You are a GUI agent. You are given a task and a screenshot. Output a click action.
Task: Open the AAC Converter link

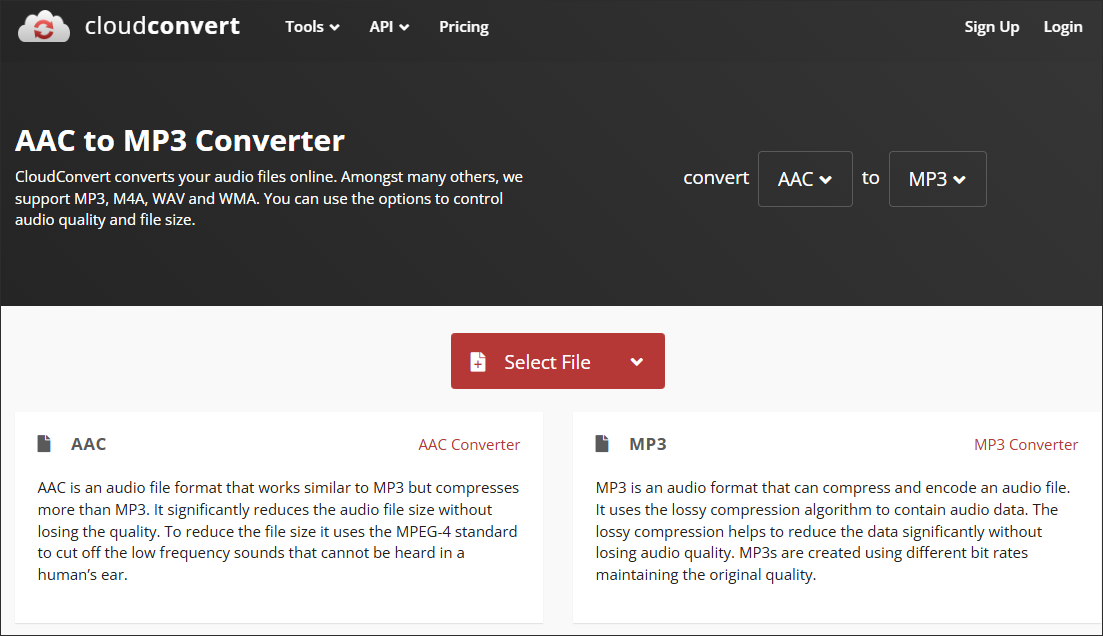[x=469, y=445]
